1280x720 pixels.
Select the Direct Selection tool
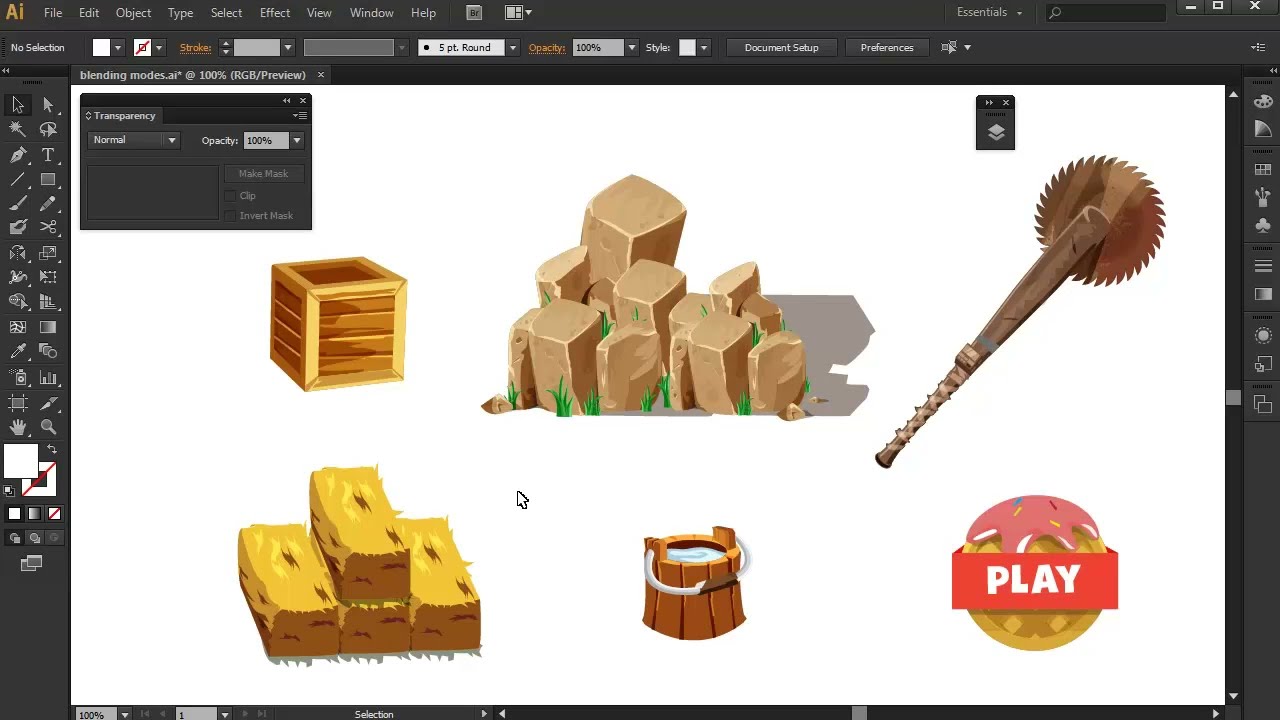pos(48,105)
